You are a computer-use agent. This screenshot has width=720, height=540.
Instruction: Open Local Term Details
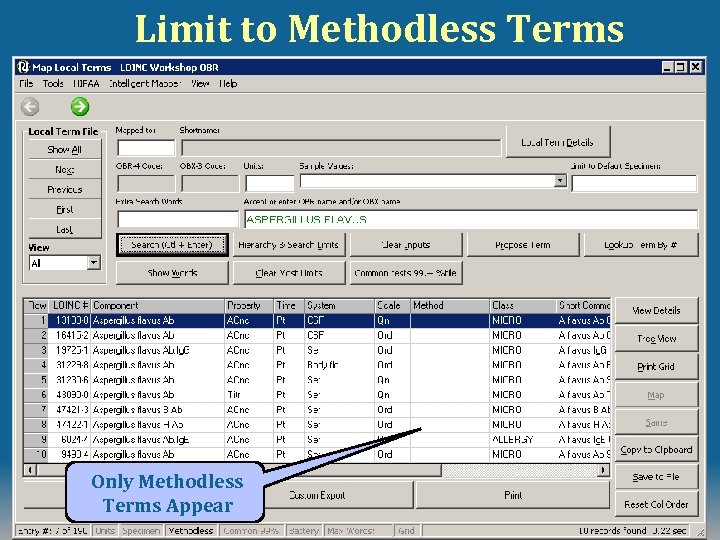[558, 142]
